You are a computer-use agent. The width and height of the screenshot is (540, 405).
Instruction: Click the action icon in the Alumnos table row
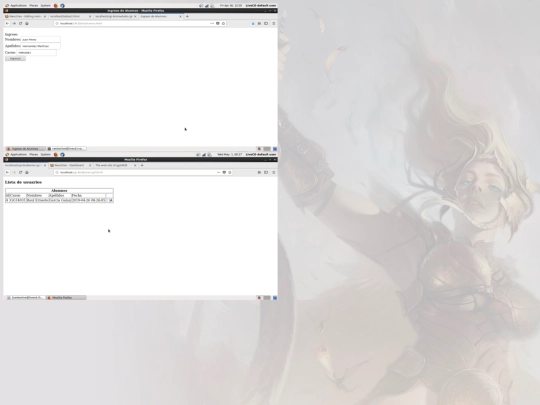tap(111, 200)
